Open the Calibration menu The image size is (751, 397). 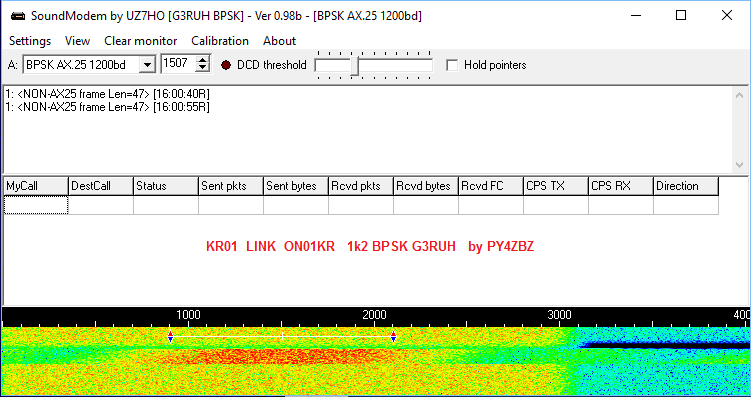[x=220, y=41]
